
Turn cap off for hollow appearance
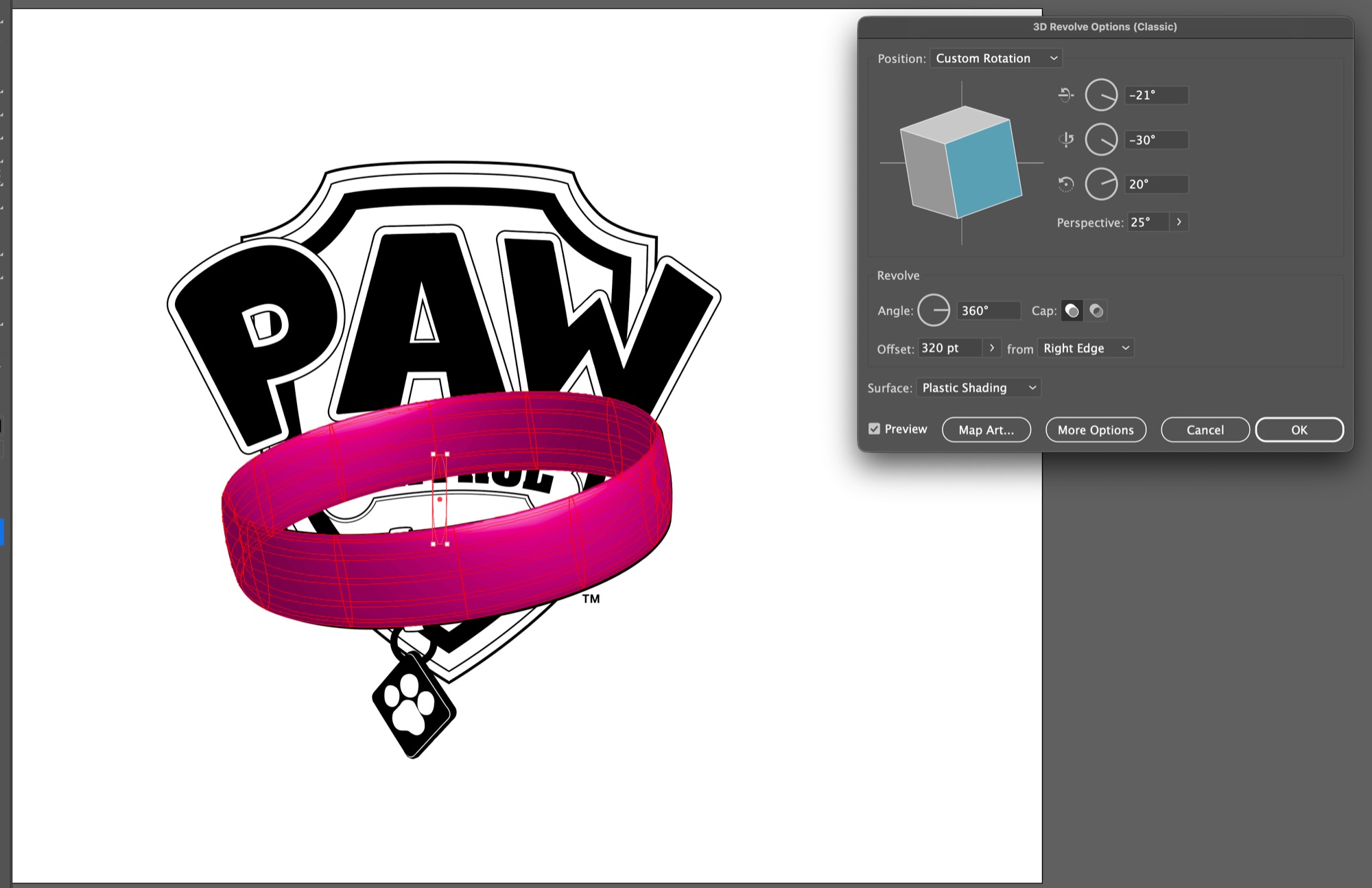(1096, 311)
